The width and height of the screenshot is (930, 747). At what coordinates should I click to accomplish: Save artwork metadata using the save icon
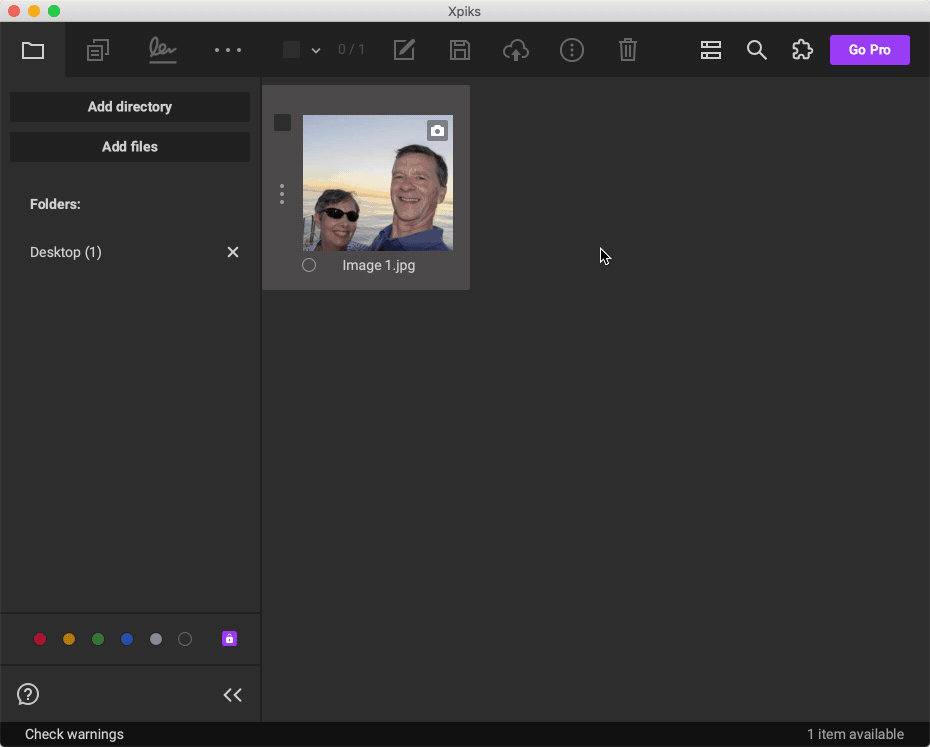[x=459, y=50]
